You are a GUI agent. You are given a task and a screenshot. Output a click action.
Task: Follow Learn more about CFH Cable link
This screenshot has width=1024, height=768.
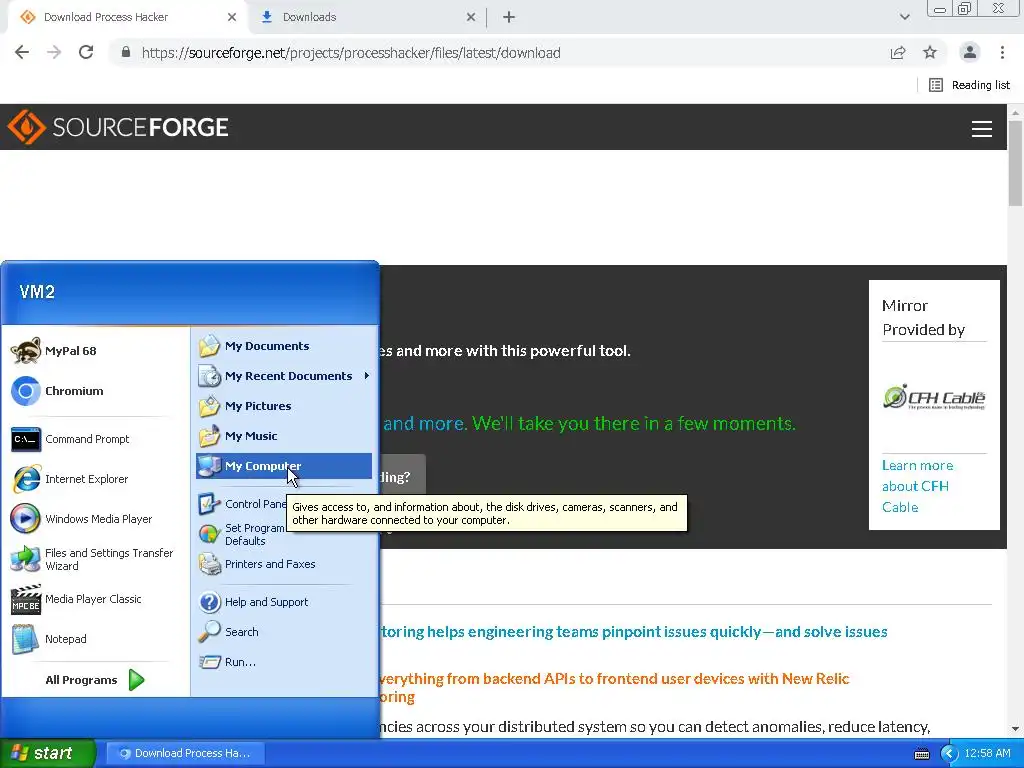click(x=917, y=486)
